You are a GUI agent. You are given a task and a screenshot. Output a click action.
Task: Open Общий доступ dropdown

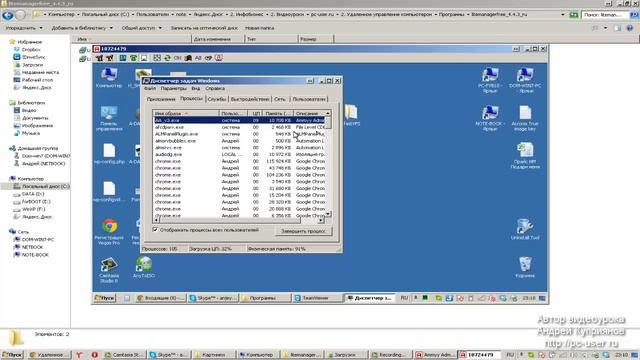point(141,28)
